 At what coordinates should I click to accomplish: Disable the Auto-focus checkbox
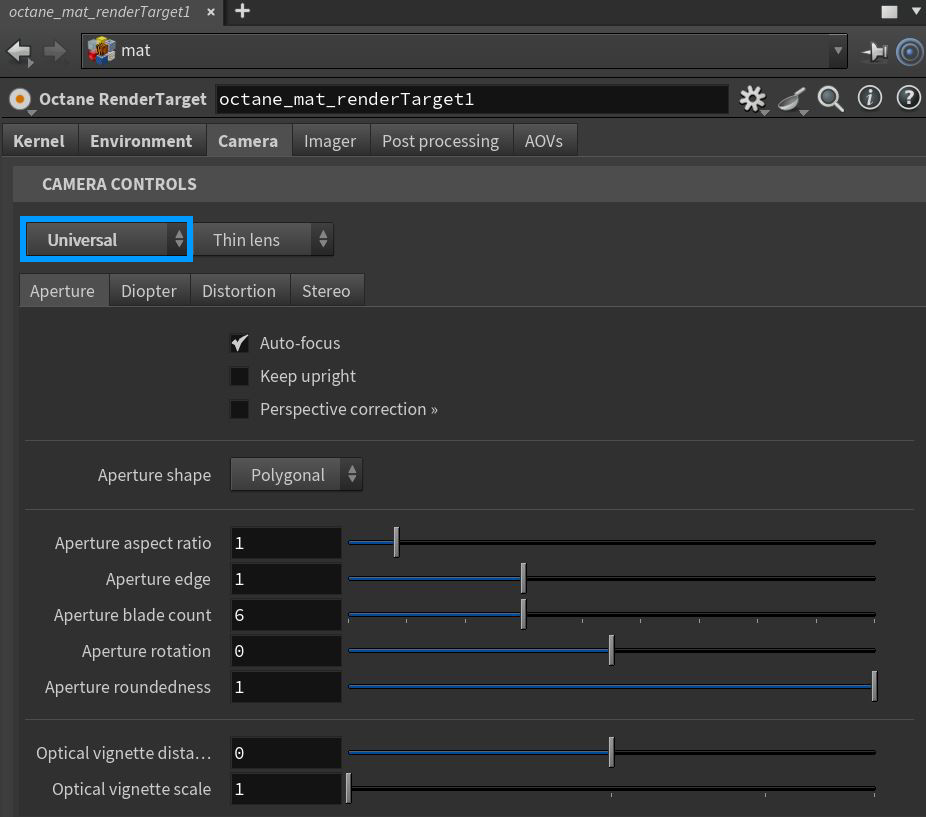(240, 343)
